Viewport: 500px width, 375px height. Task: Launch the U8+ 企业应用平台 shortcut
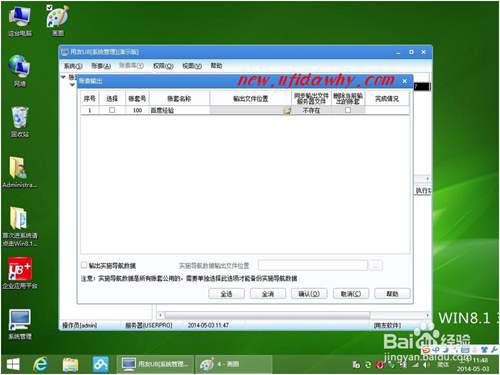pos(20,273)
